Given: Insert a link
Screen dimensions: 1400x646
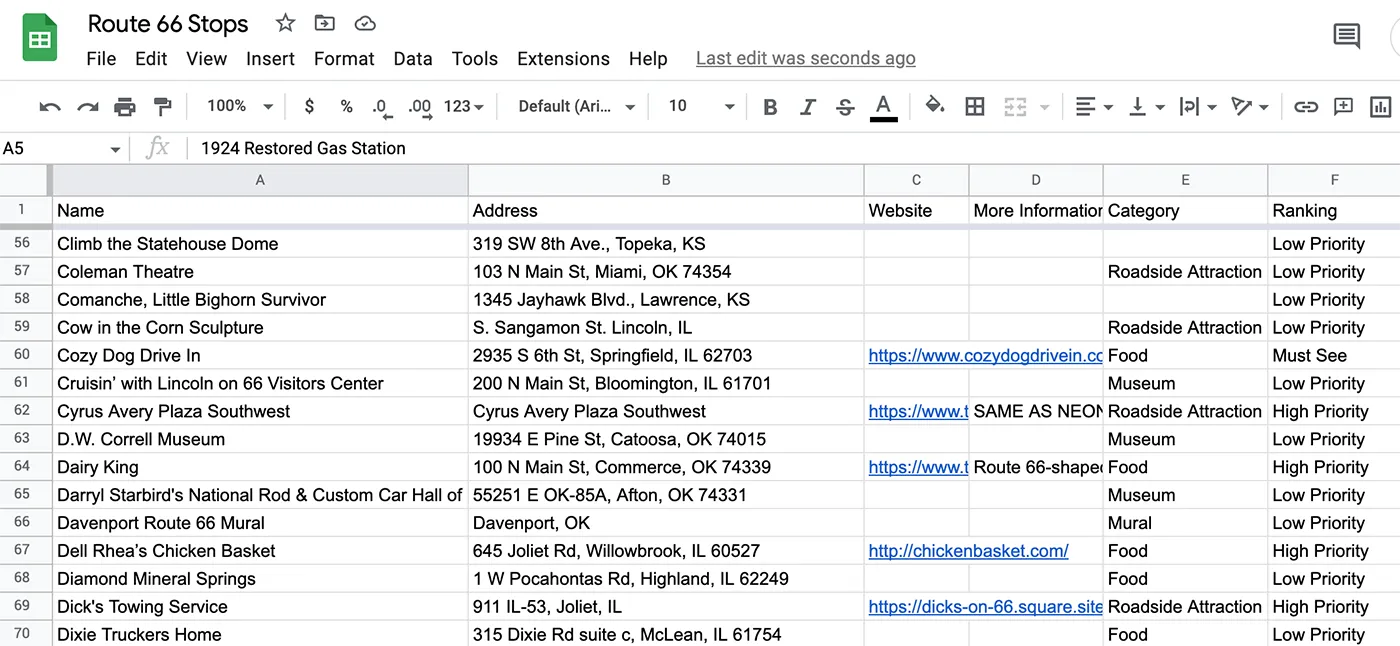Looking at the screenshot, I should click(1306, 107).
